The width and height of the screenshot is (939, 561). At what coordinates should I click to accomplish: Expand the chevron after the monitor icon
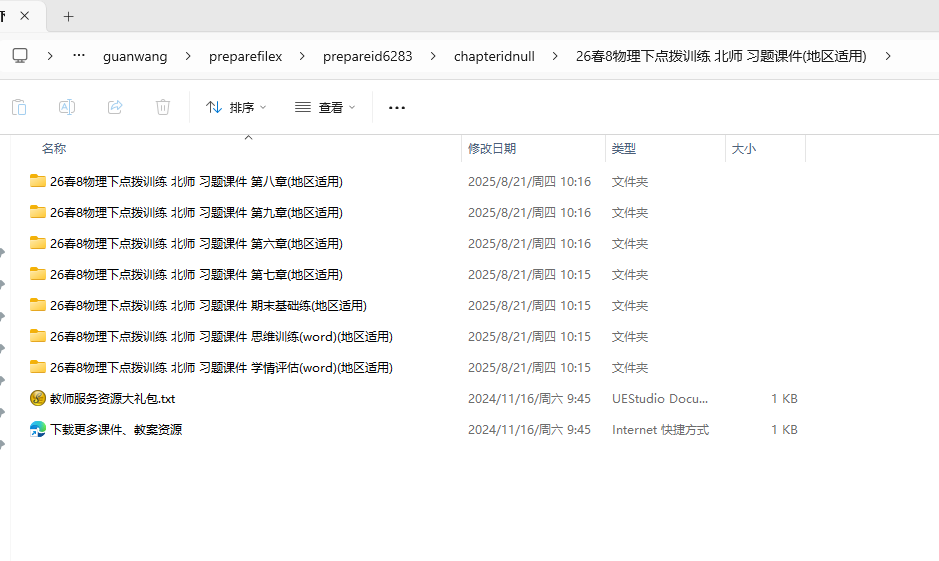[x=50, y=56]
